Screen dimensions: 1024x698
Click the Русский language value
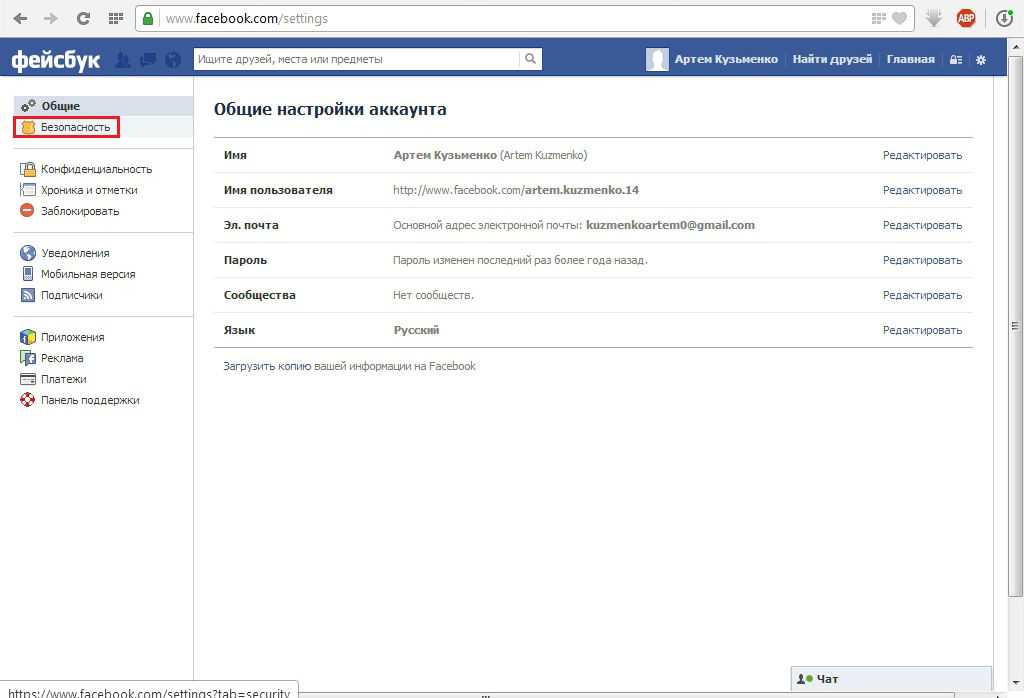pyautogui.click(x=417, y=330)
